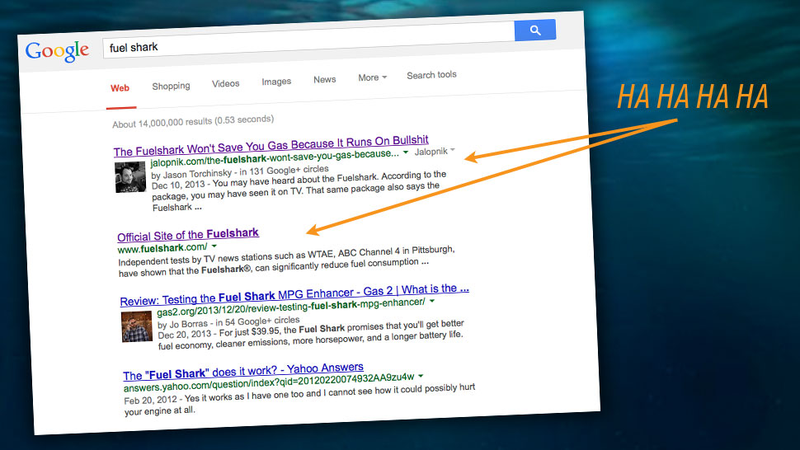Expand the arrow beside the jalopnik.com URL
The image size is (800, 450).
coord(406,152)
